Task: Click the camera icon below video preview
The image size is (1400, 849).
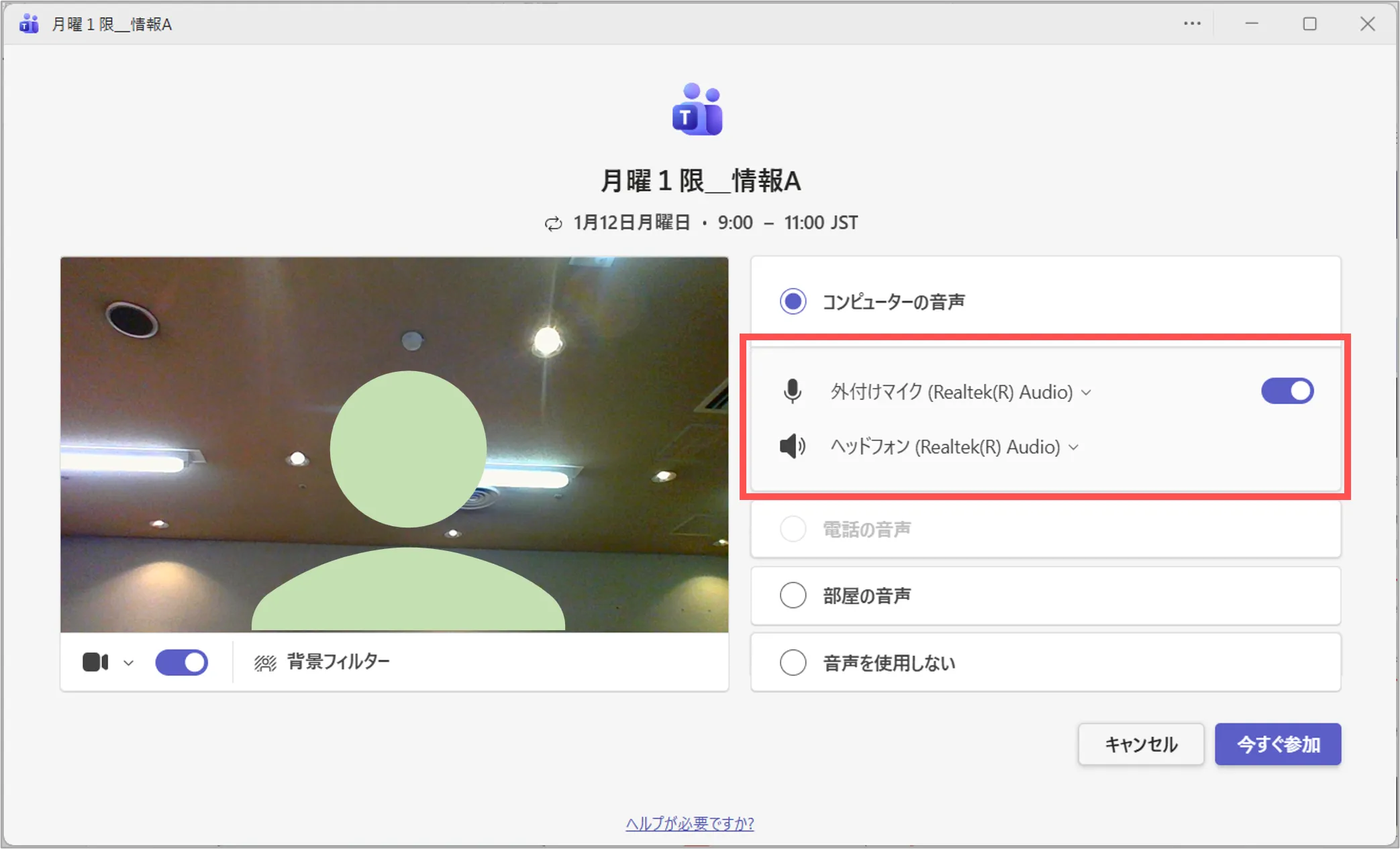Action: (x=95, y=662)
